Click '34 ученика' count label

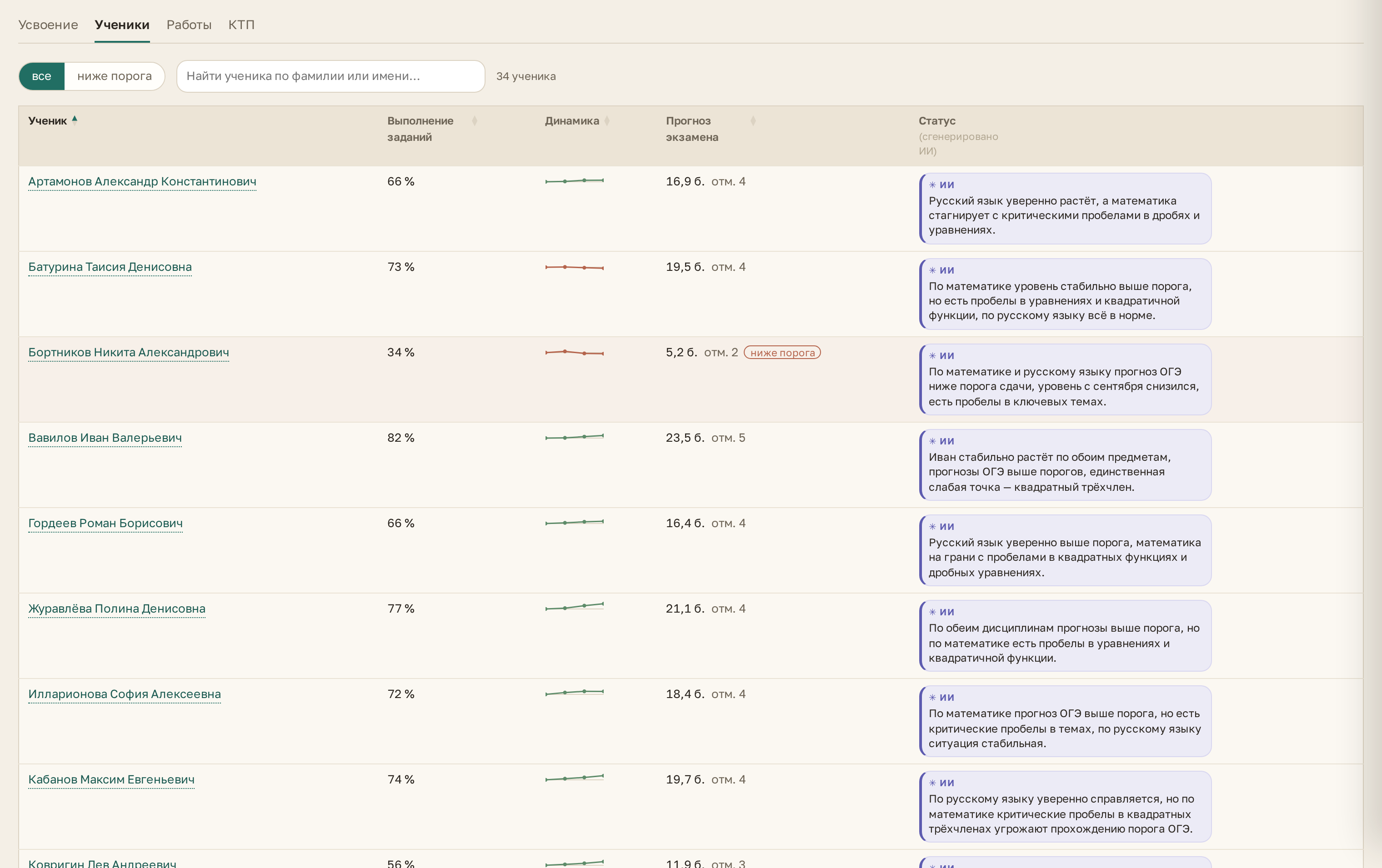tap(526, 76)
